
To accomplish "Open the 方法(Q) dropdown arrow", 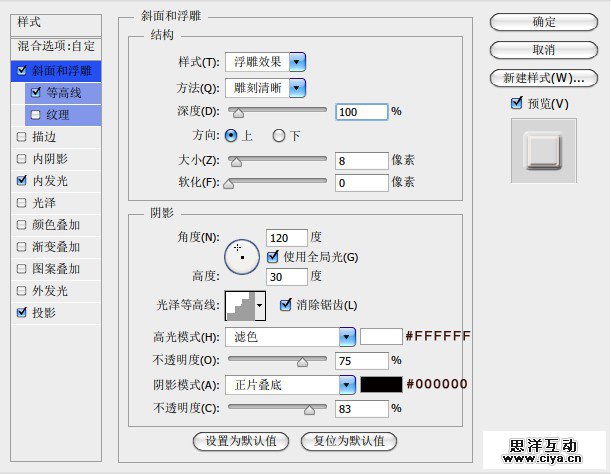I will (297, 88).
